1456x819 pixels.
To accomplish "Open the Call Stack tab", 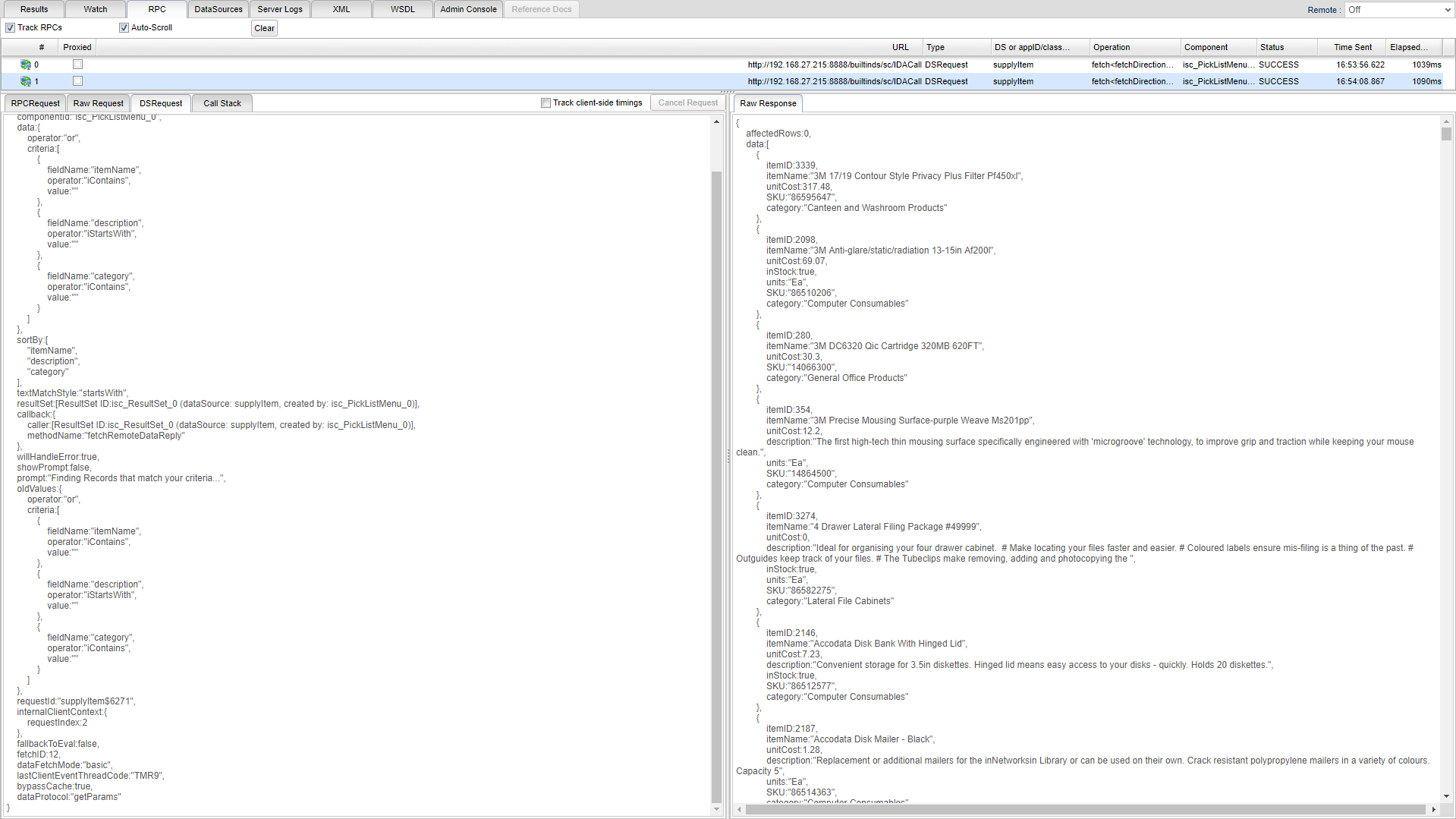I will (222, 103).
